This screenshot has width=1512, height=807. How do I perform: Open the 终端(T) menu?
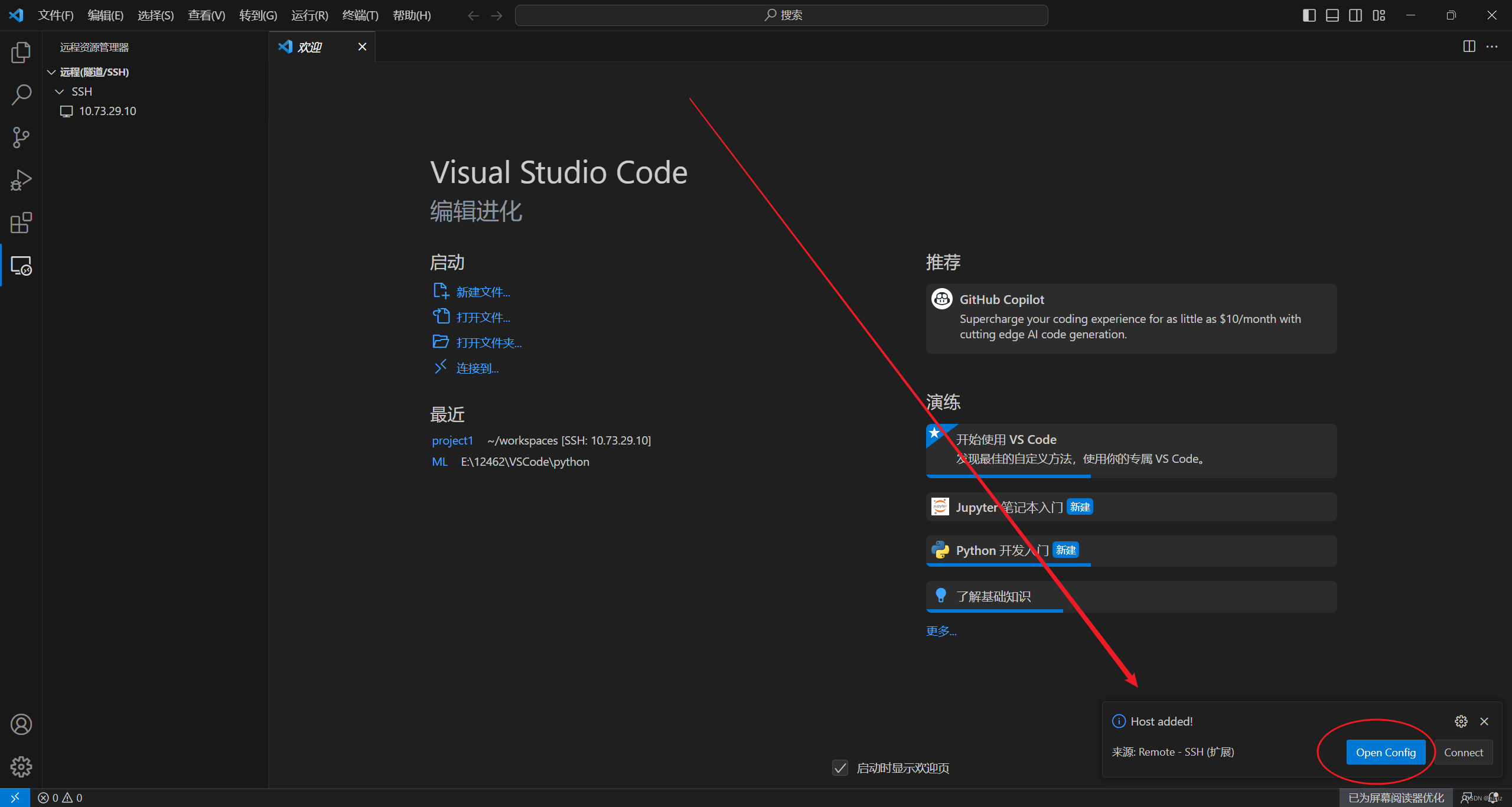(360, 15)
